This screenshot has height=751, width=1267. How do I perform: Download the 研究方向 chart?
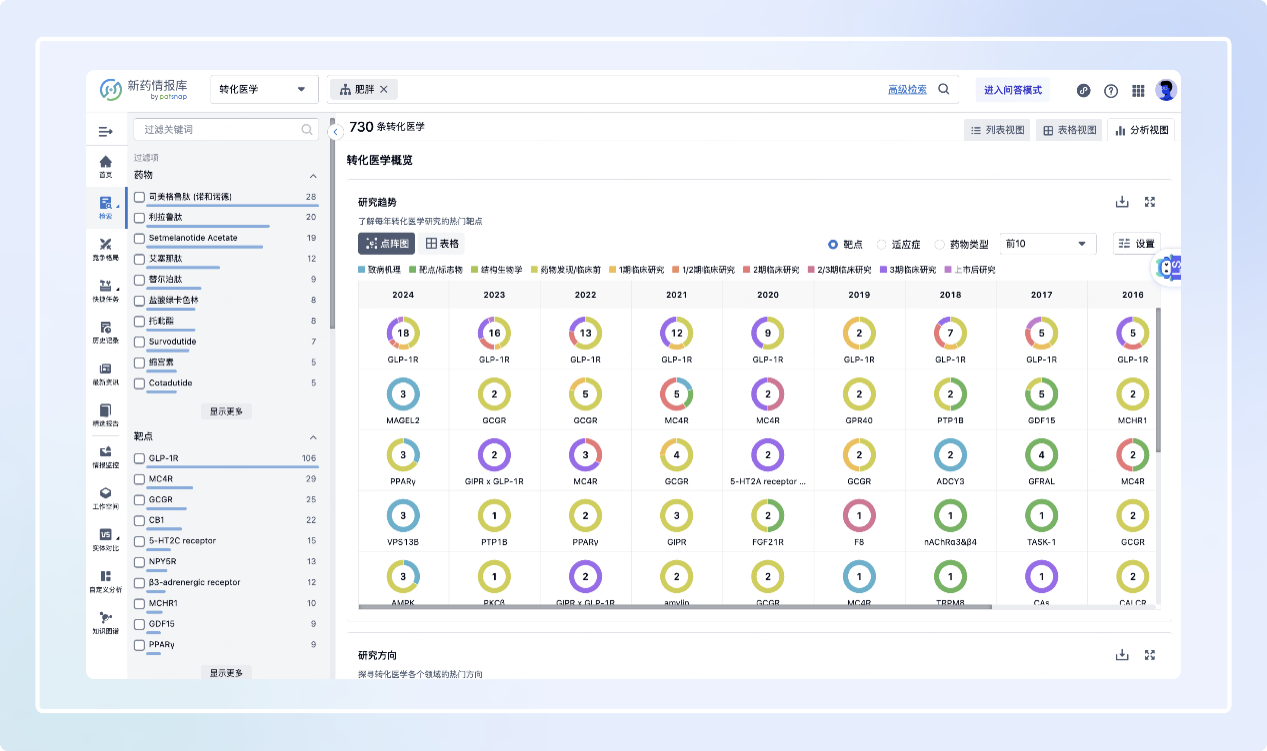1122,655
